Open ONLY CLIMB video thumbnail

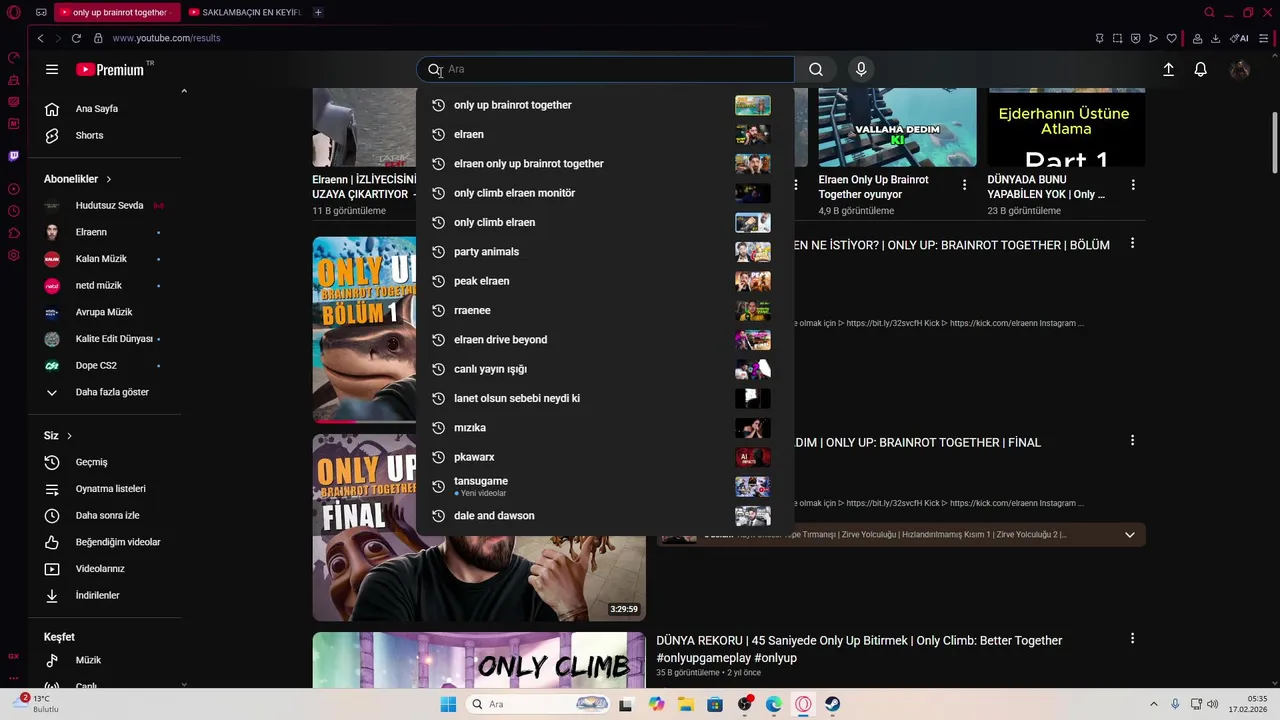(x=479, y=660)
